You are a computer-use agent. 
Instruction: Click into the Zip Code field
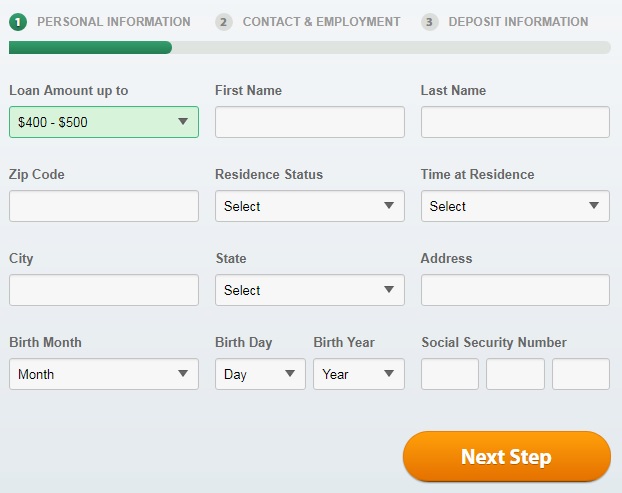click(x=104, y=206)
